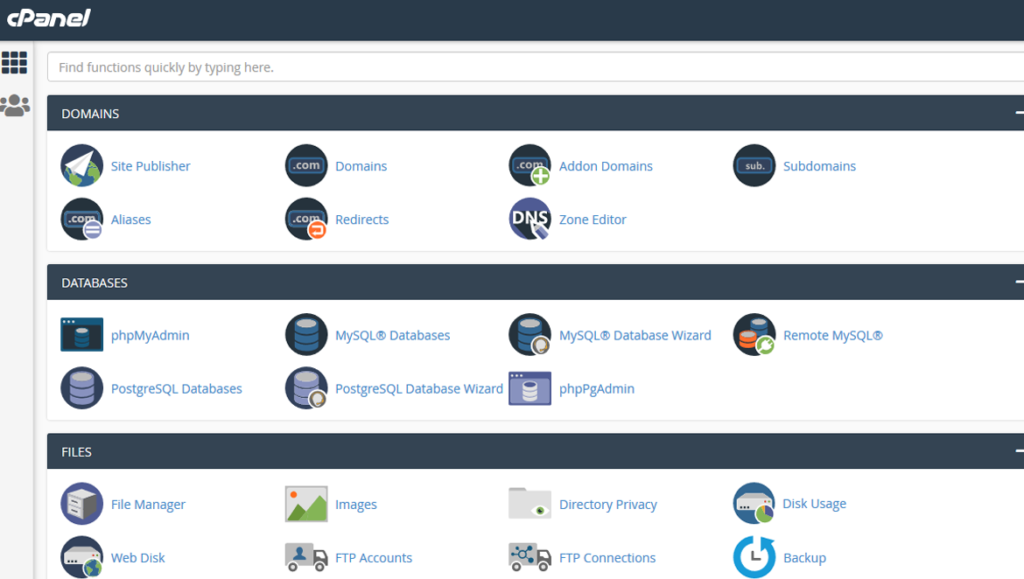The image size is (1024, 579).
Task: Open the Directory Privacy link
Action: [608, 504]
